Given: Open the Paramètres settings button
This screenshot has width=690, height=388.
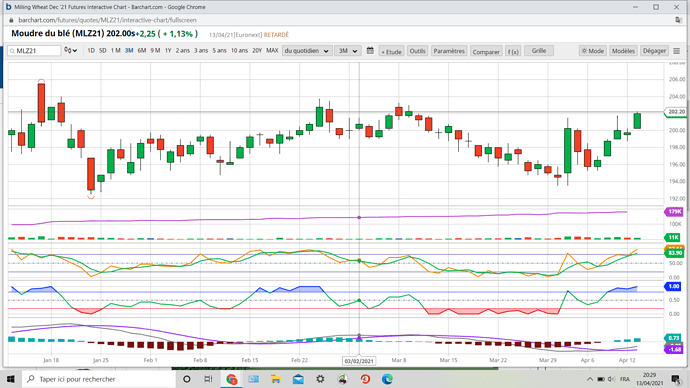Looking at the screenshot, I should coord(449,51).
